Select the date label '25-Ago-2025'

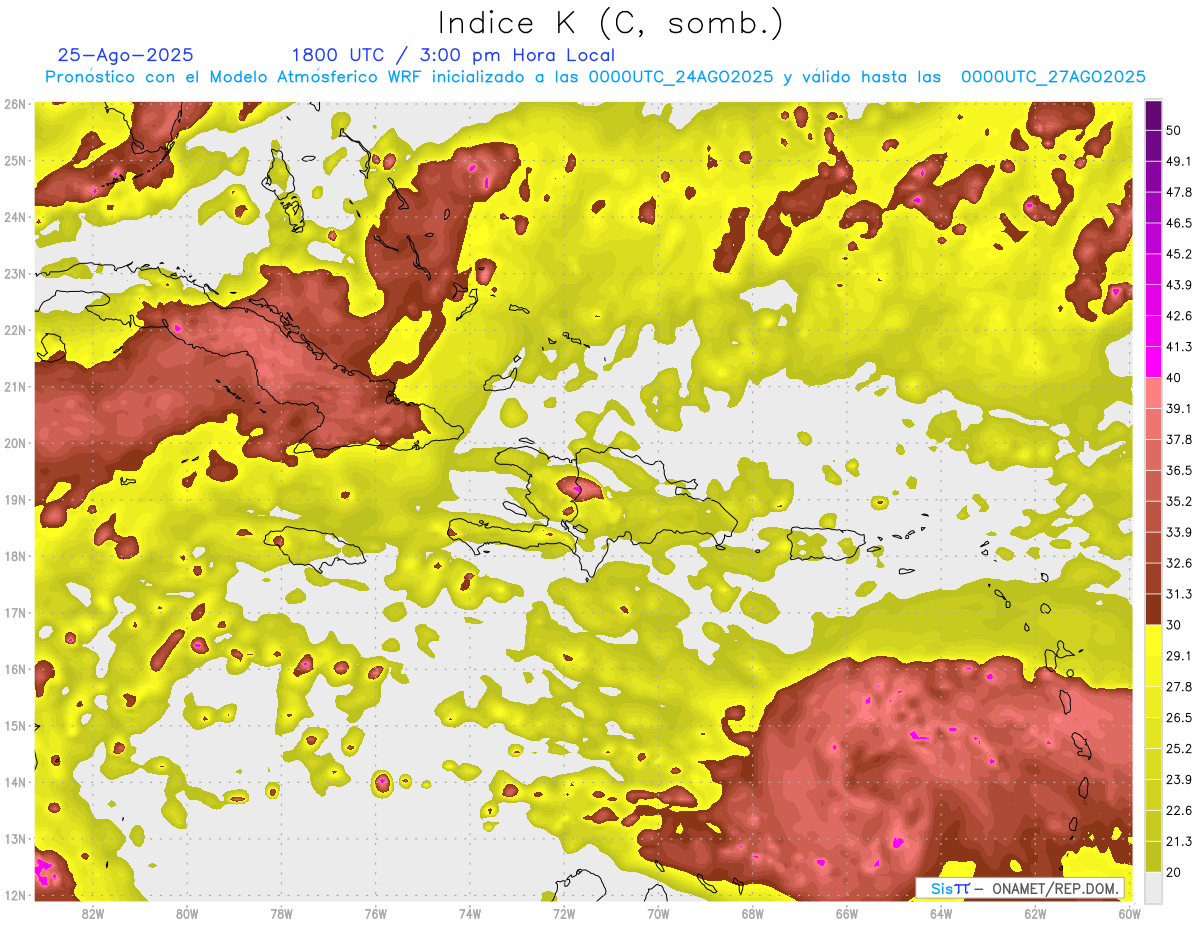126,55
